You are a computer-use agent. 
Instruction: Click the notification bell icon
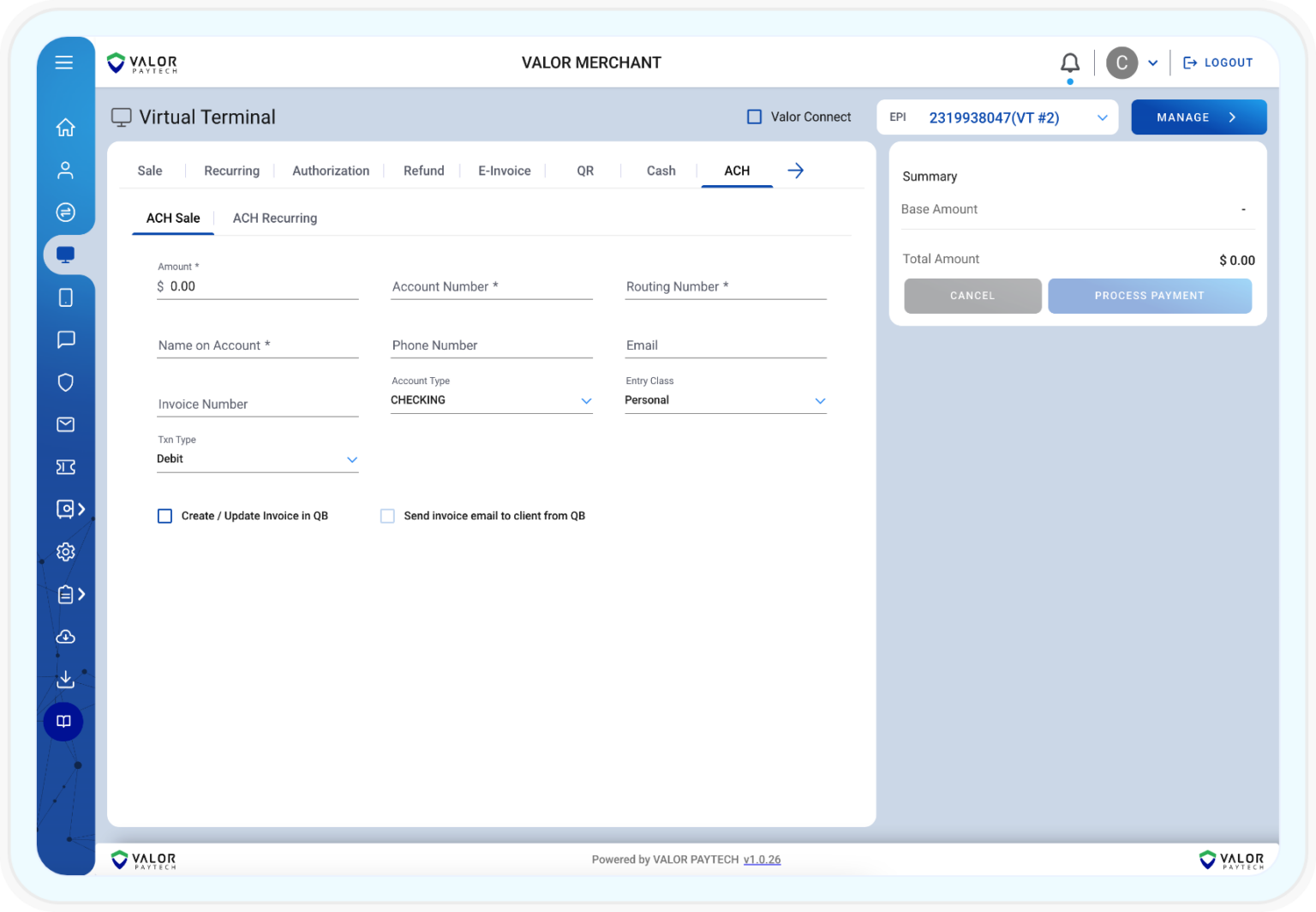[x=1069, y=63]
